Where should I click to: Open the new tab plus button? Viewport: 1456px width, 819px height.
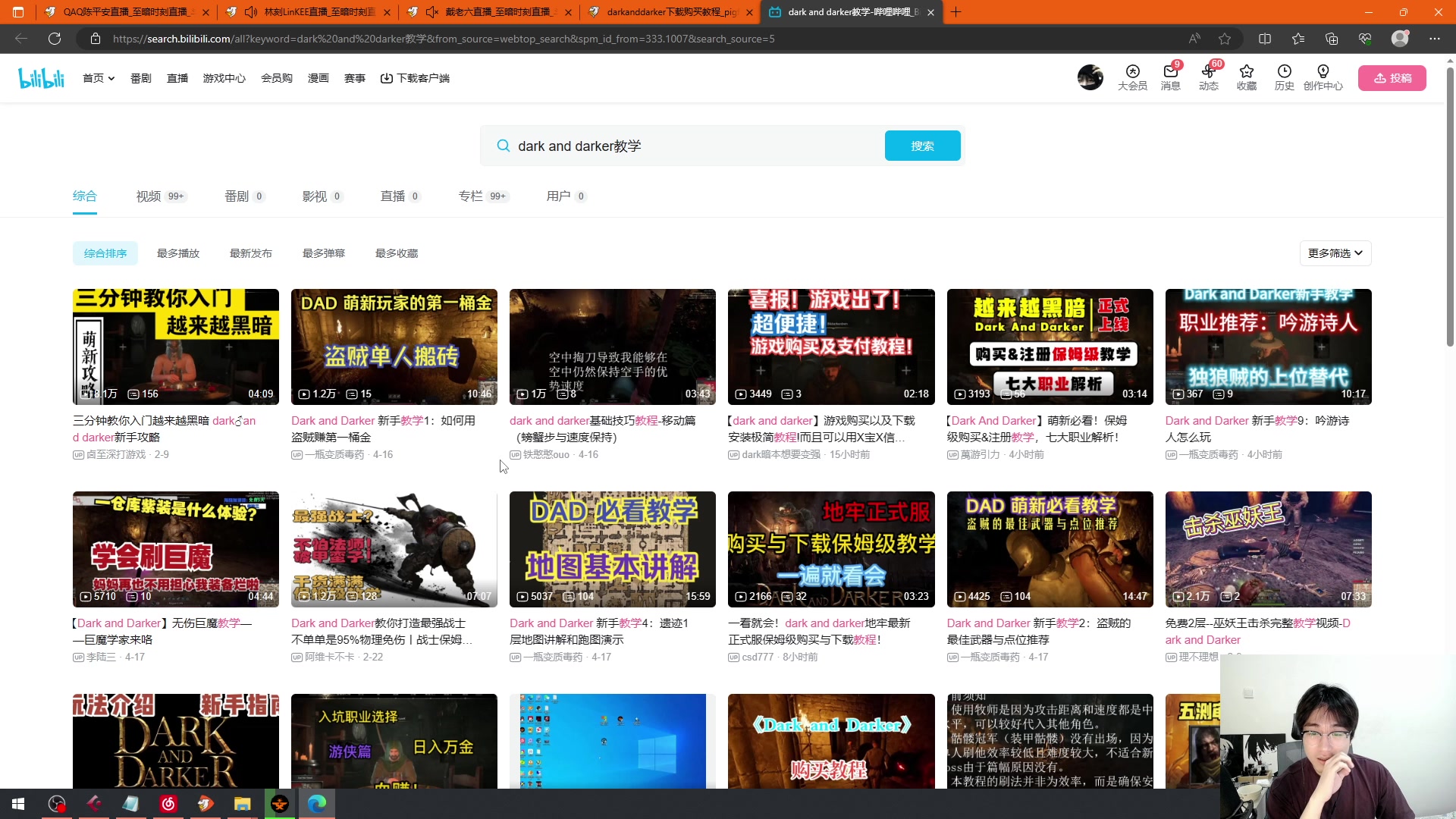point(955,12)
